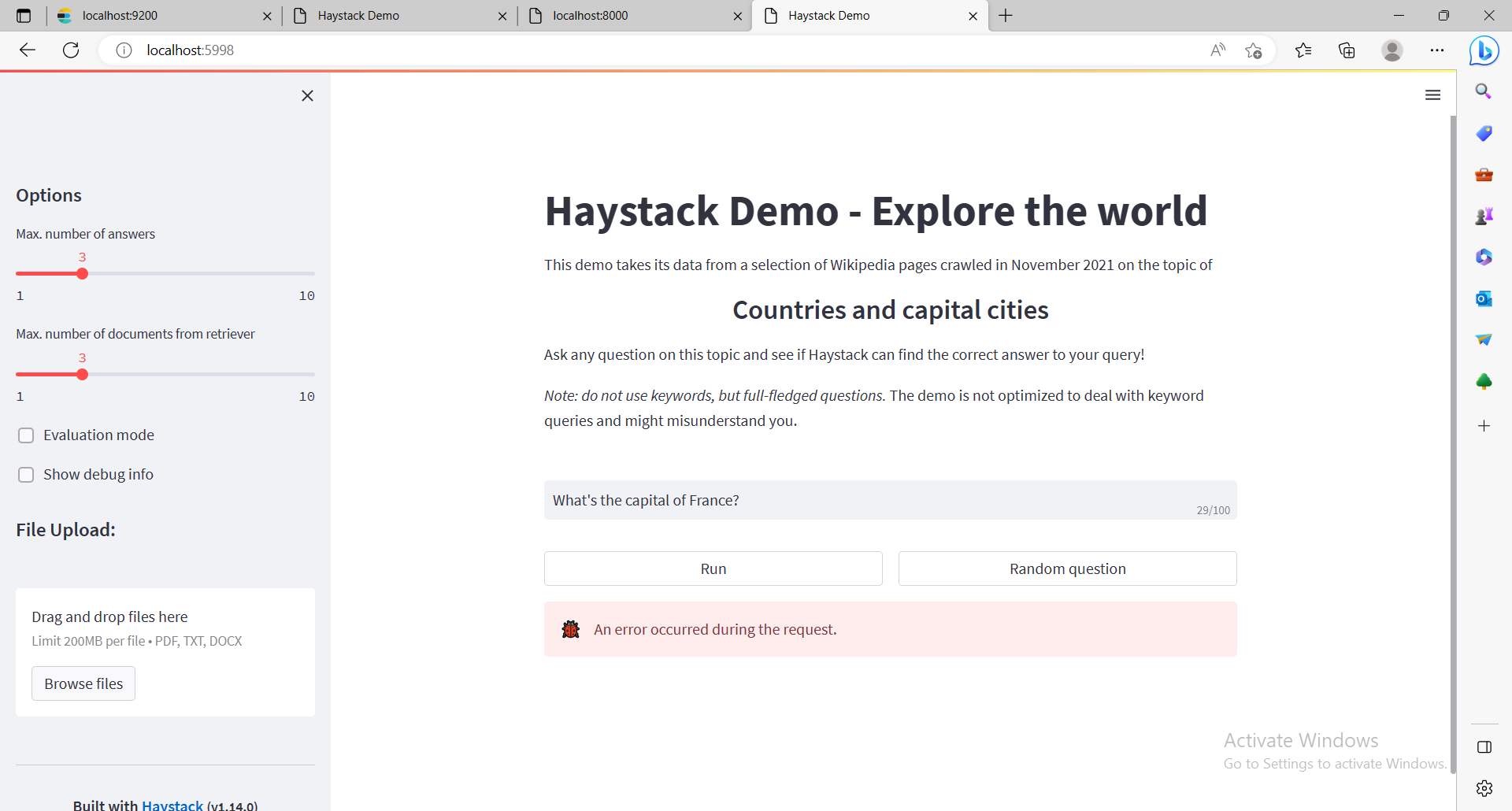Screen dimensions: 1512x811
Task: Open sidebar settings gear
Action: coord(1484,788)
